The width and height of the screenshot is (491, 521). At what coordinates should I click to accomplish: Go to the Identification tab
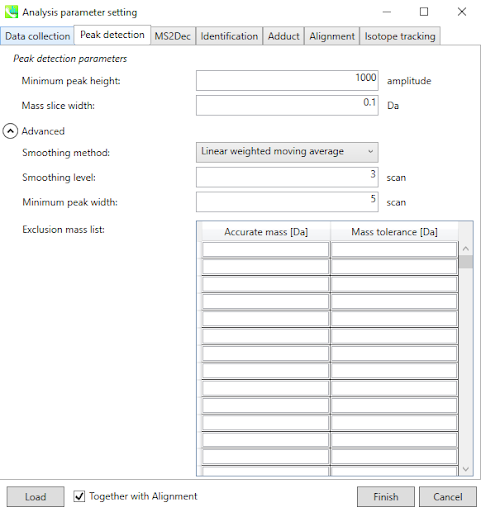[x=229, y=36]
